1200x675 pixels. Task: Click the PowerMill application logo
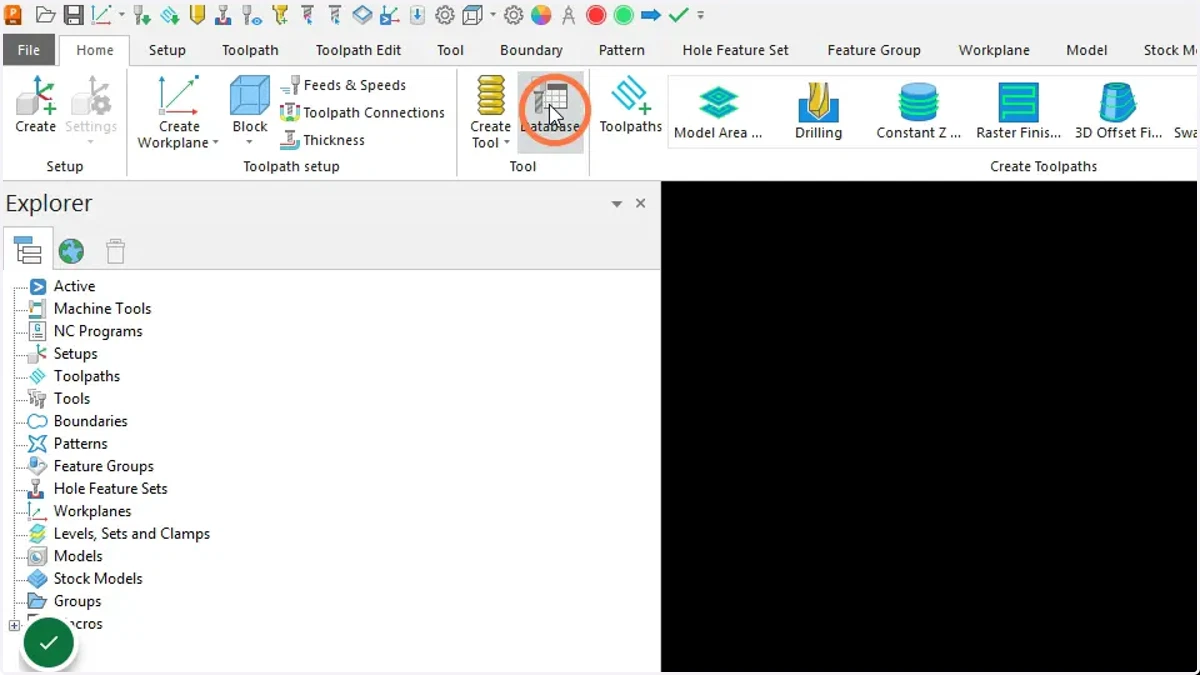[x=13, y=15]
